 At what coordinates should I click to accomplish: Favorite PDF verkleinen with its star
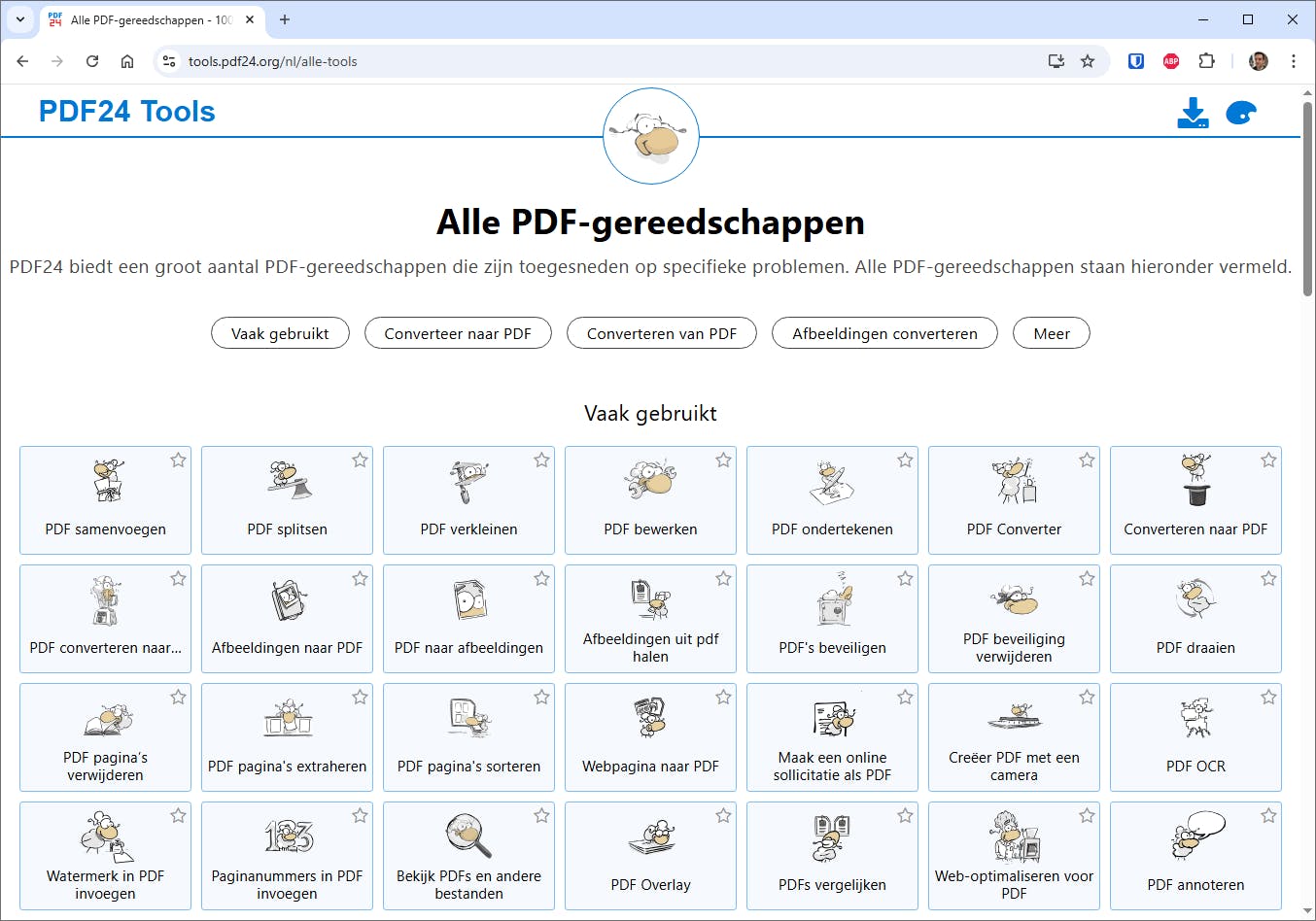click(x=542, y=460)
